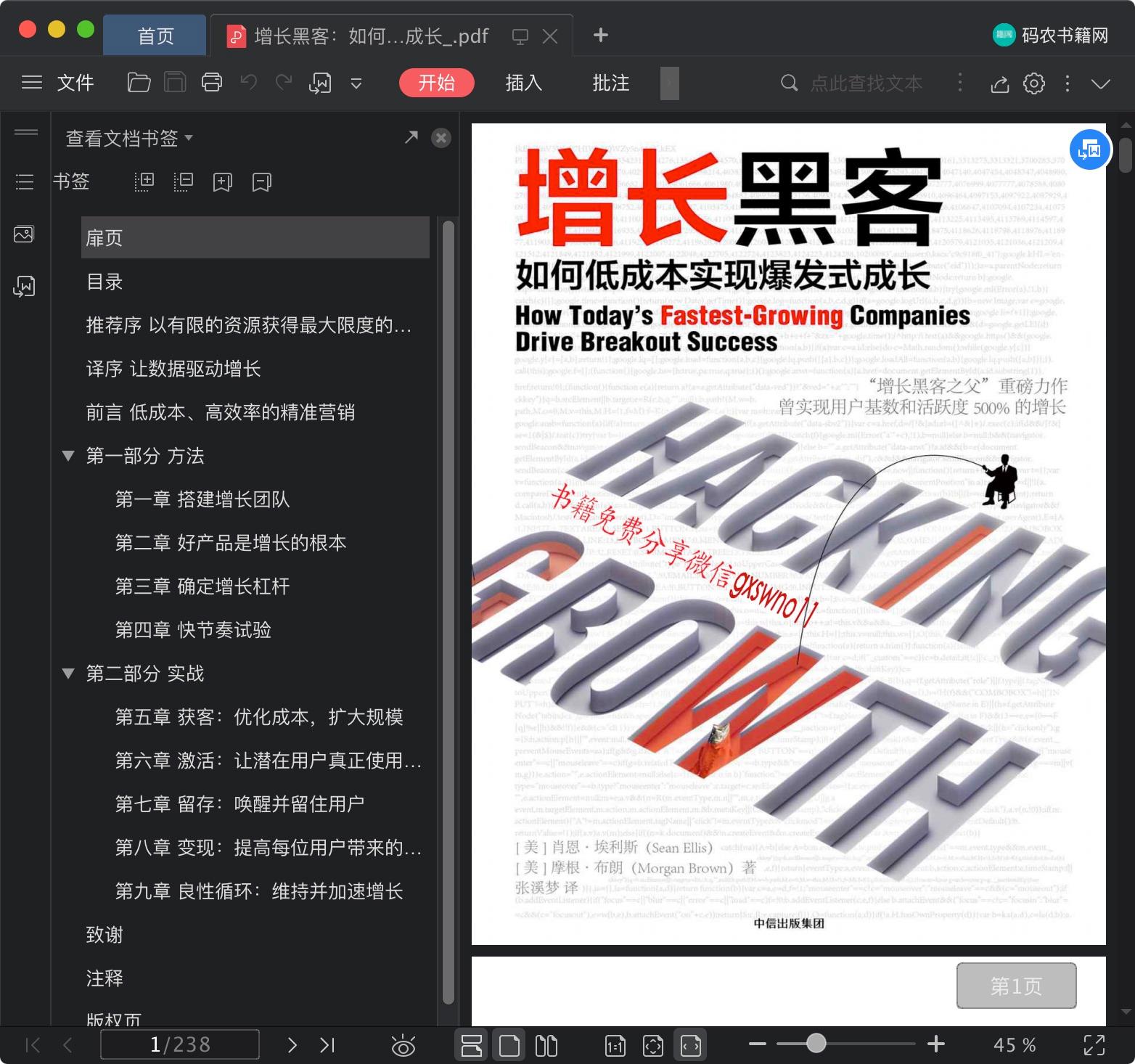Open bookmark 前言 低成本、高效率的精准营销
This screenshot has width=1135, height=1064.
coord(221,412)
